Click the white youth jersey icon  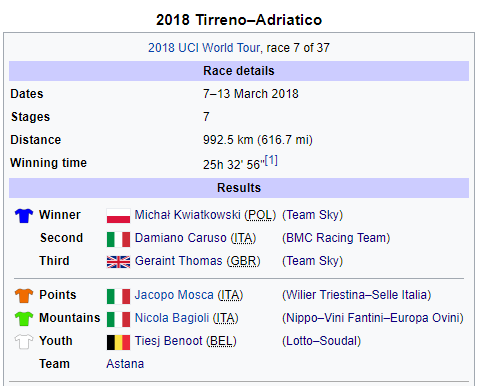pyautogui.click(x=24, y=342)
